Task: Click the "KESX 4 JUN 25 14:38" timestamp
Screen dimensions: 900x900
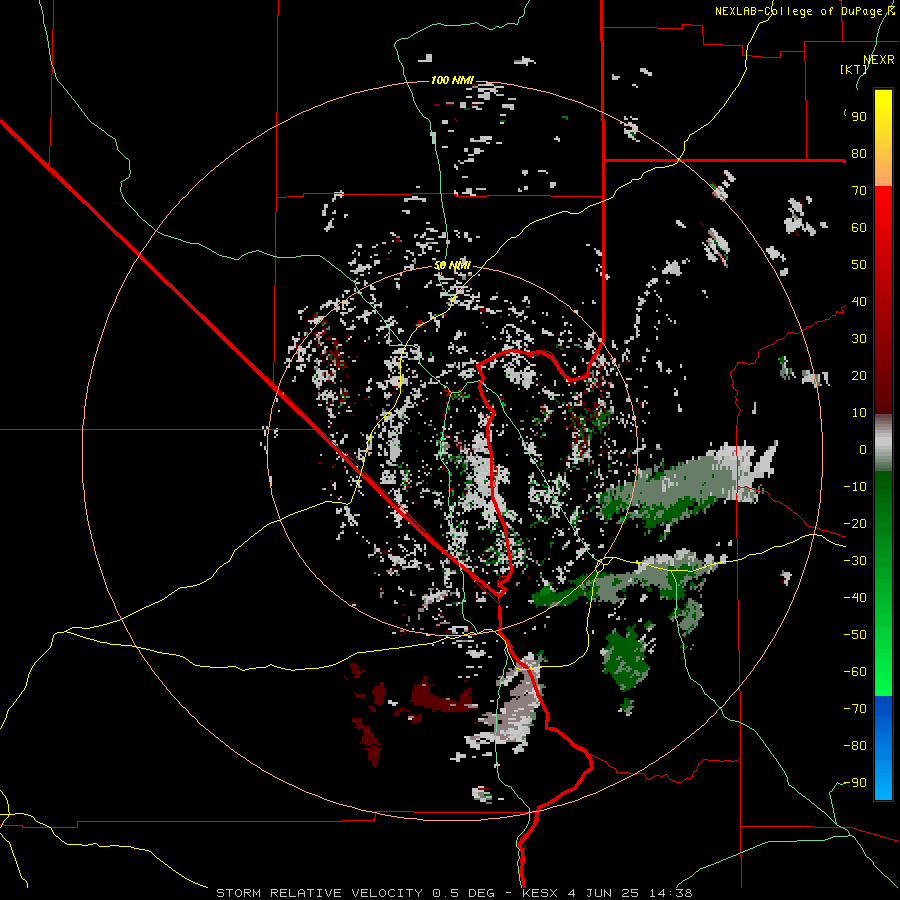Action: click(607, 893)
